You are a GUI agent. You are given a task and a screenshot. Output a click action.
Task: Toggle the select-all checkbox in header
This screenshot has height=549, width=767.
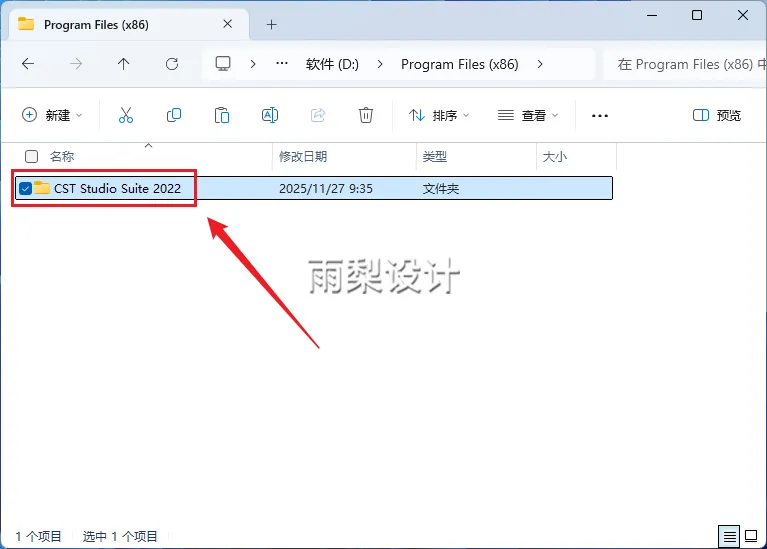pyautogui.click(x=31, y=157)
